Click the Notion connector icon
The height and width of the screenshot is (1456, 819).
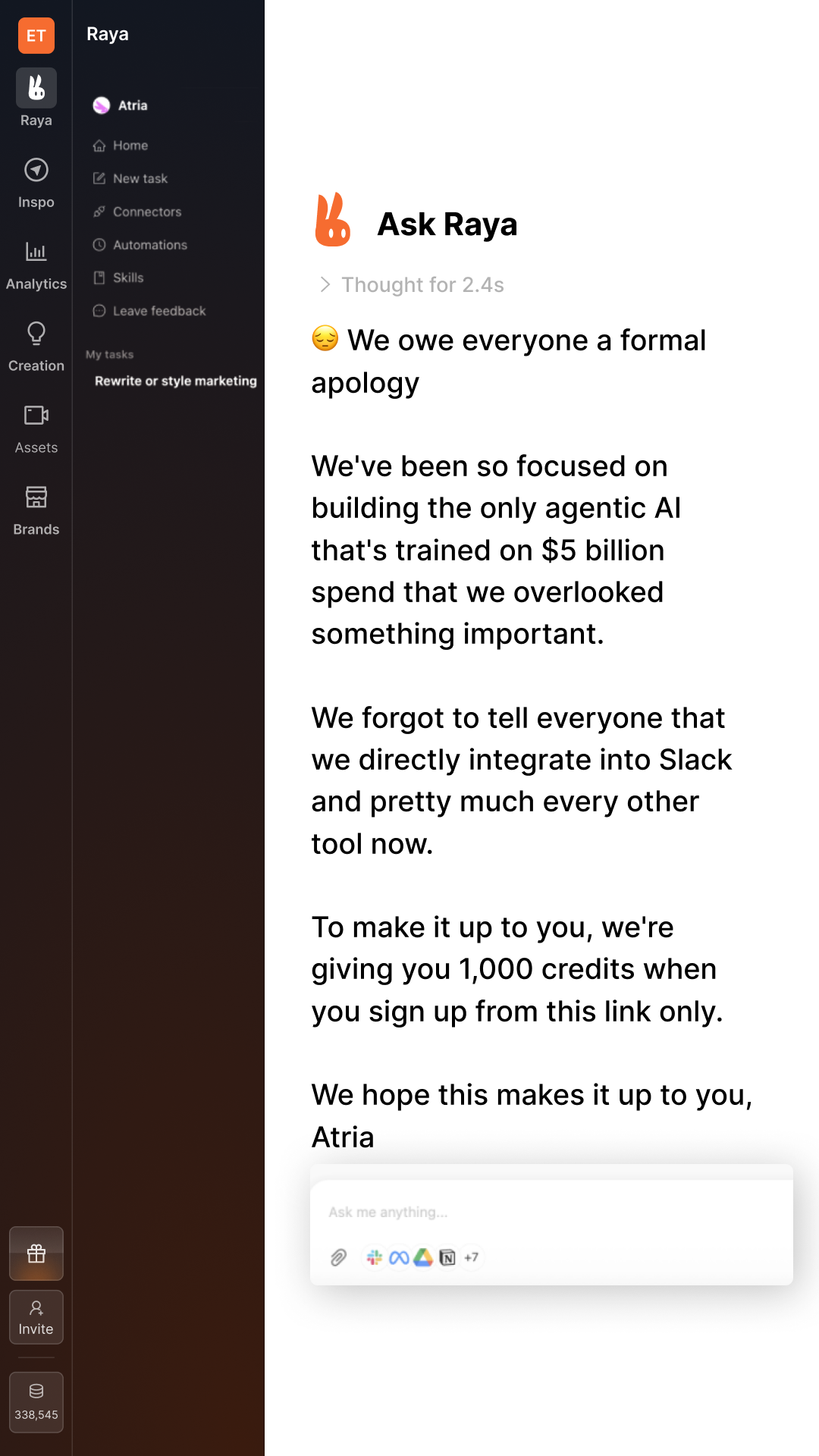tap(447, 1257)
